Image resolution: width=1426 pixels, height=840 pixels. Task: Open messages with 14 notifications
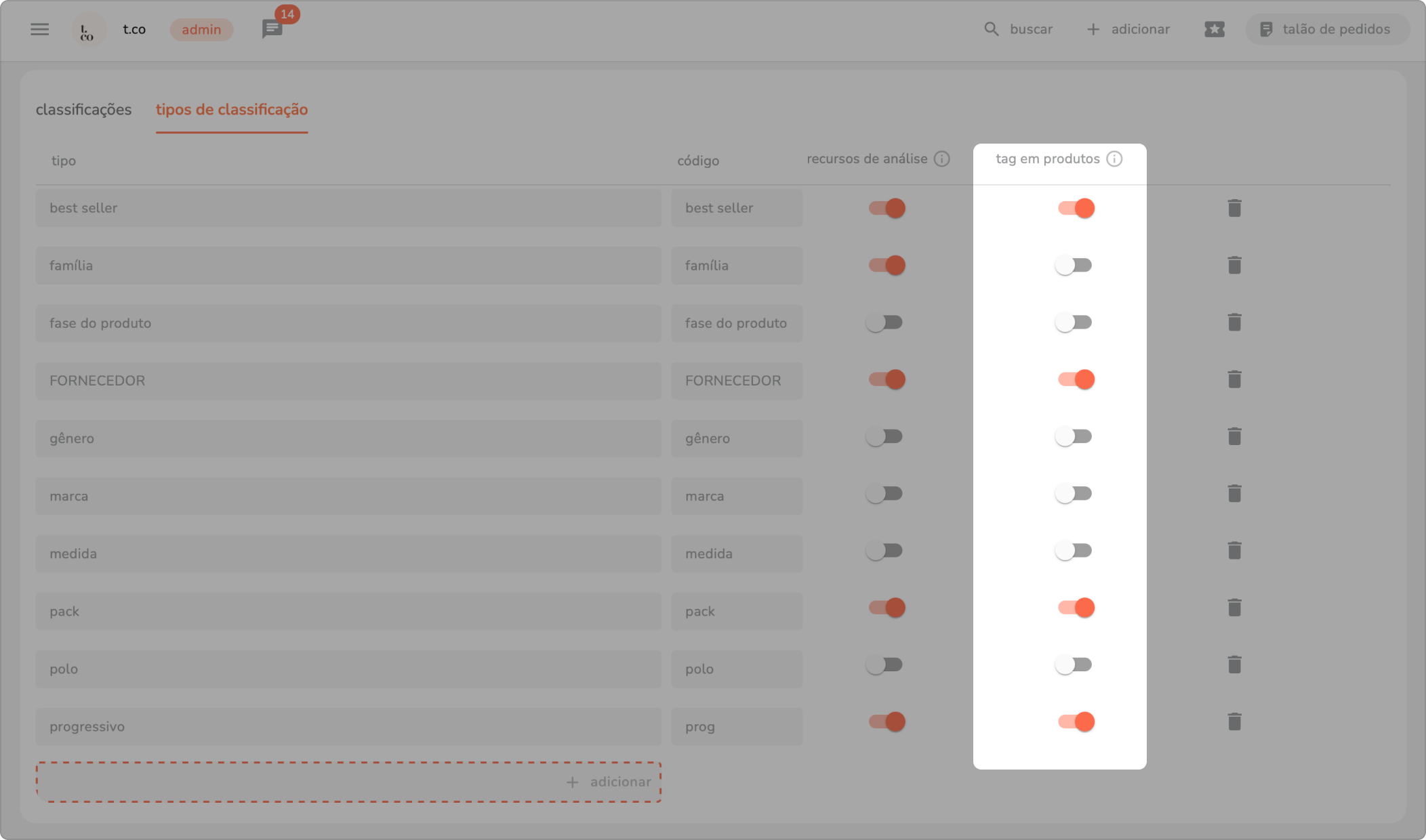pyautogui.click(x=272, y=29)
